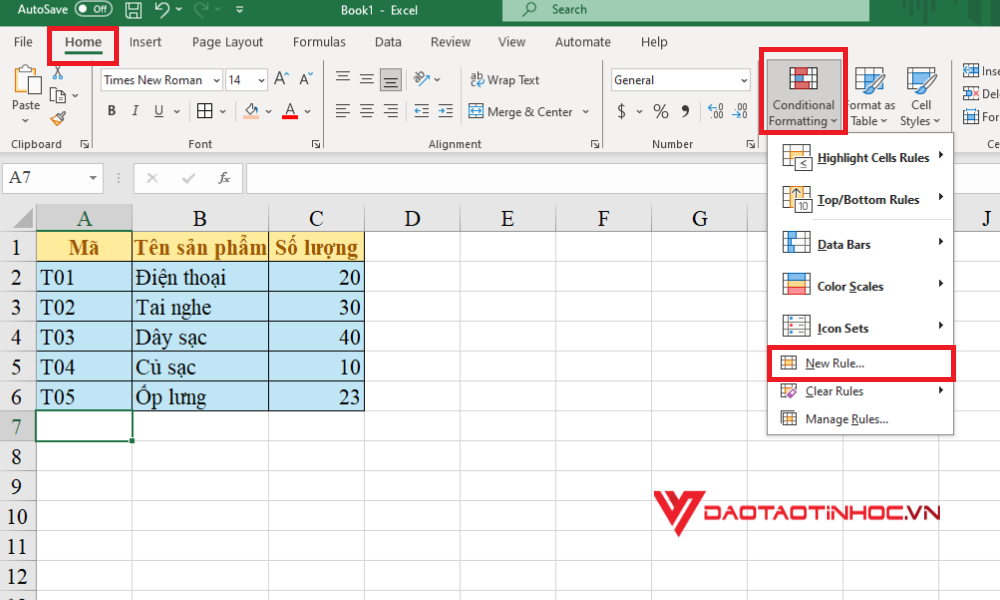This screenshot has width=1000, height=600.
Task: Click Increase Indent icon
Action: click(x=445, y=111)
